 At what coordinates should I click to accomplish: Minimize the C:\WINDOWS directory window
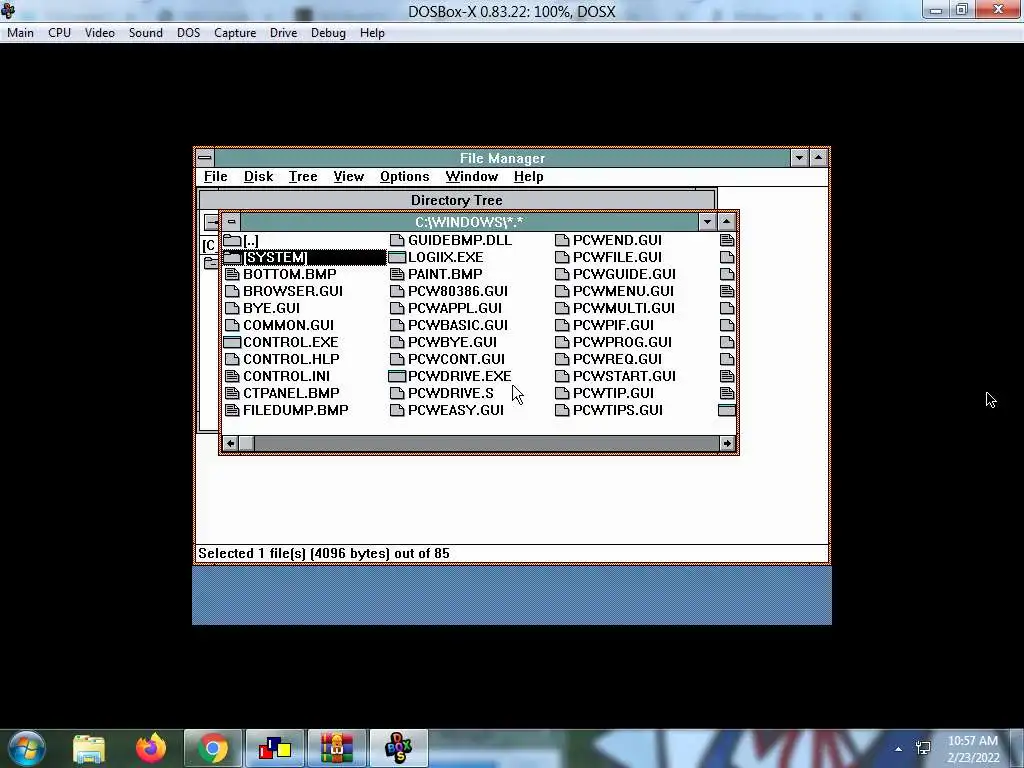(x=707, y=222)
